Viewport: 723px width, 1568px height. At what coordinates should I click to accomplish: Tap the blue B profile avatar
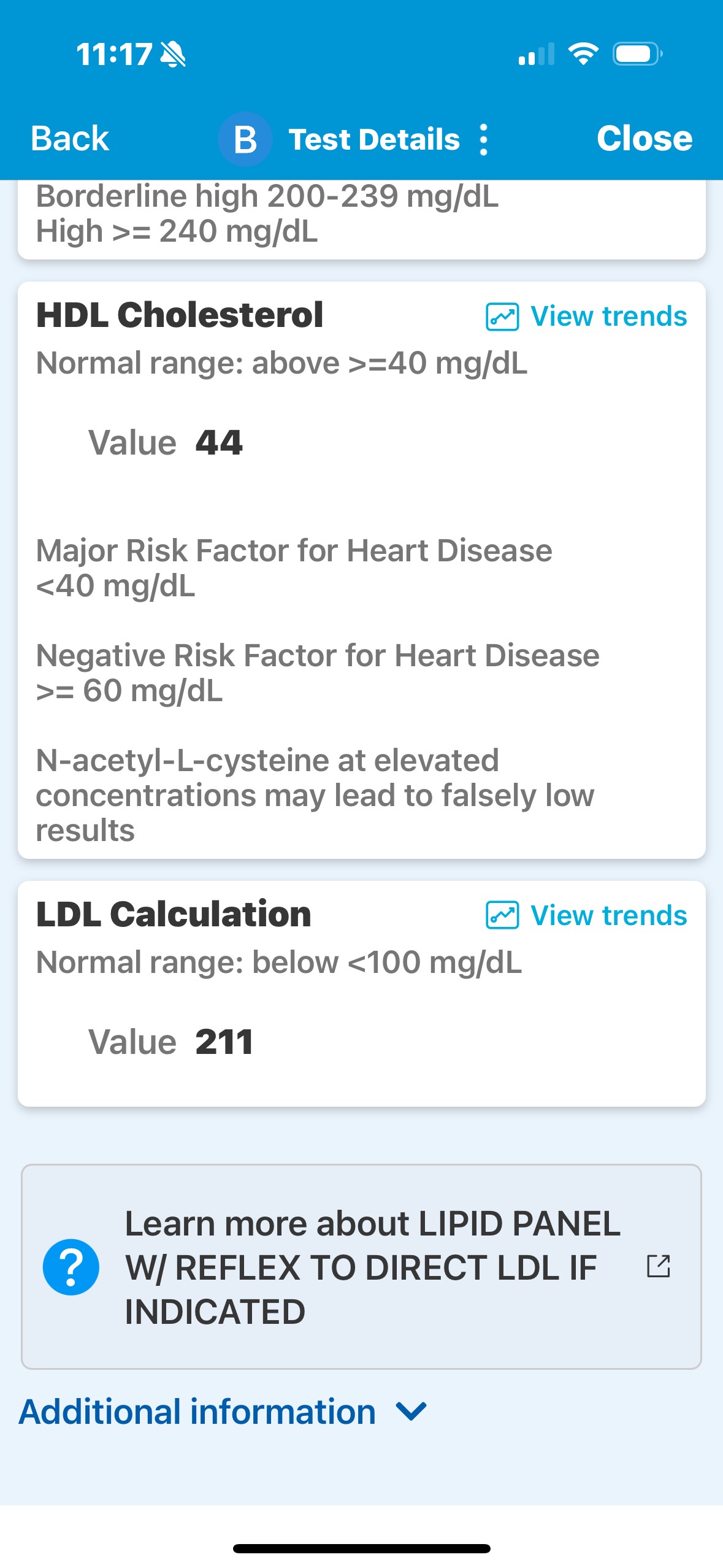[x=245, y=139]
